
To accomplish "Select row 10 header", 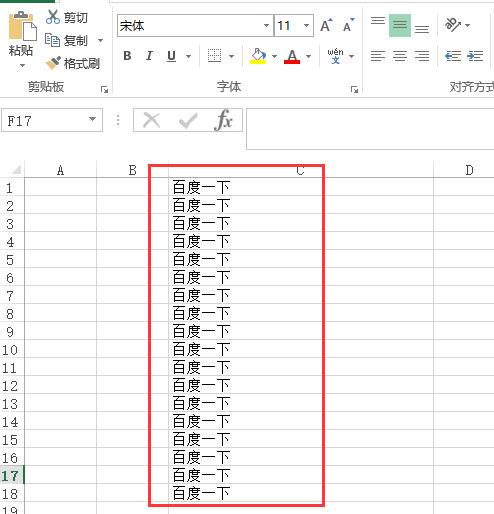I will (x=12, y=349).
